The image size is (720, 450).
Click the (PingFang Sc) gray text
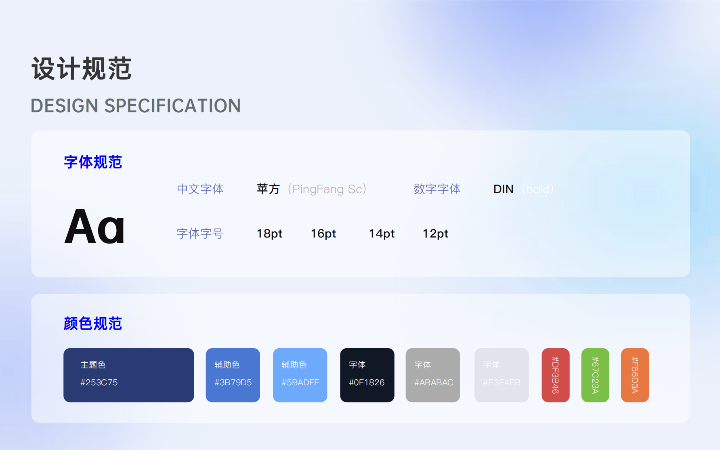click(327, 189)
